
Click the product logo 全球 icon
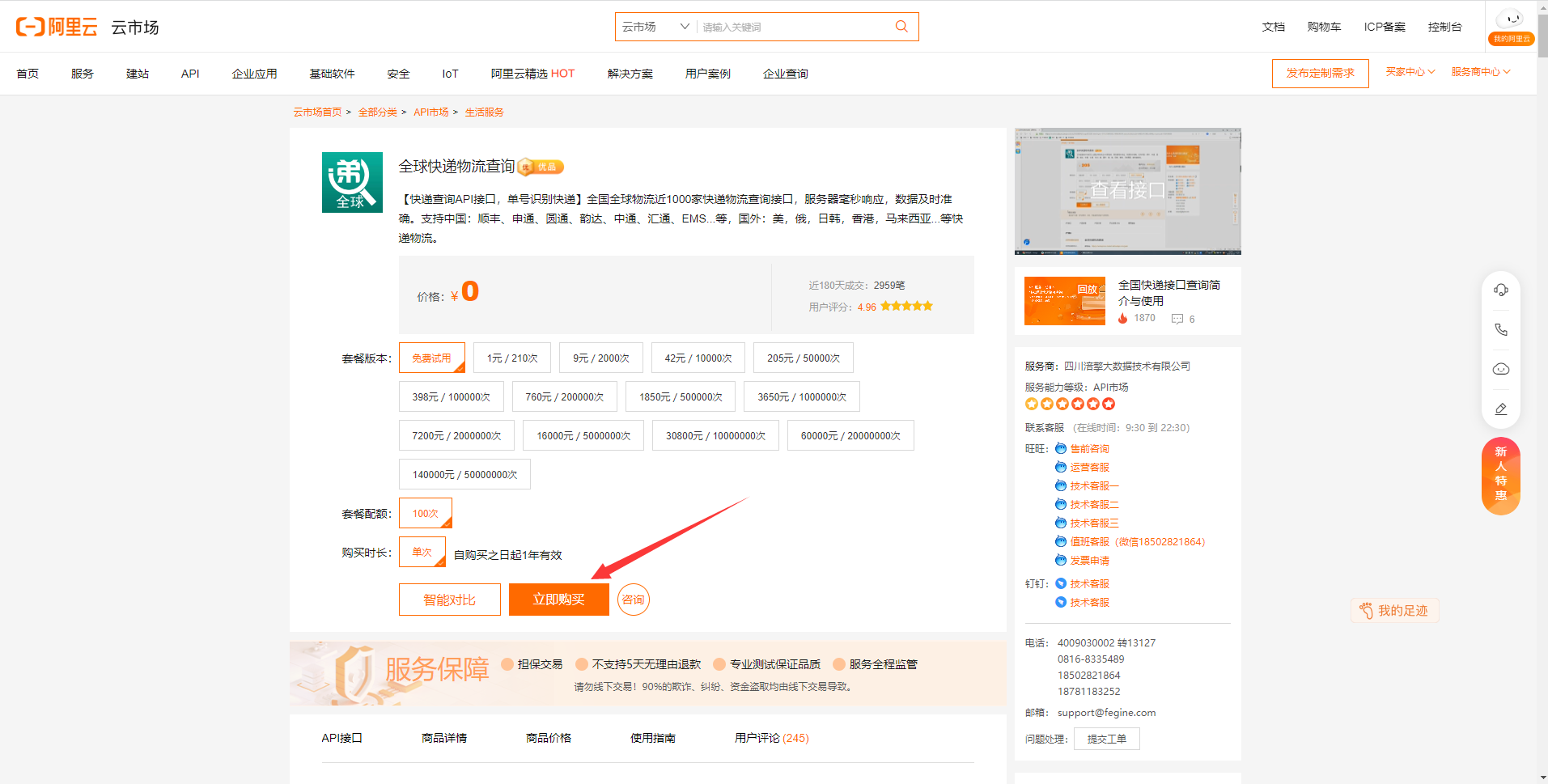[x=352, y=182]
